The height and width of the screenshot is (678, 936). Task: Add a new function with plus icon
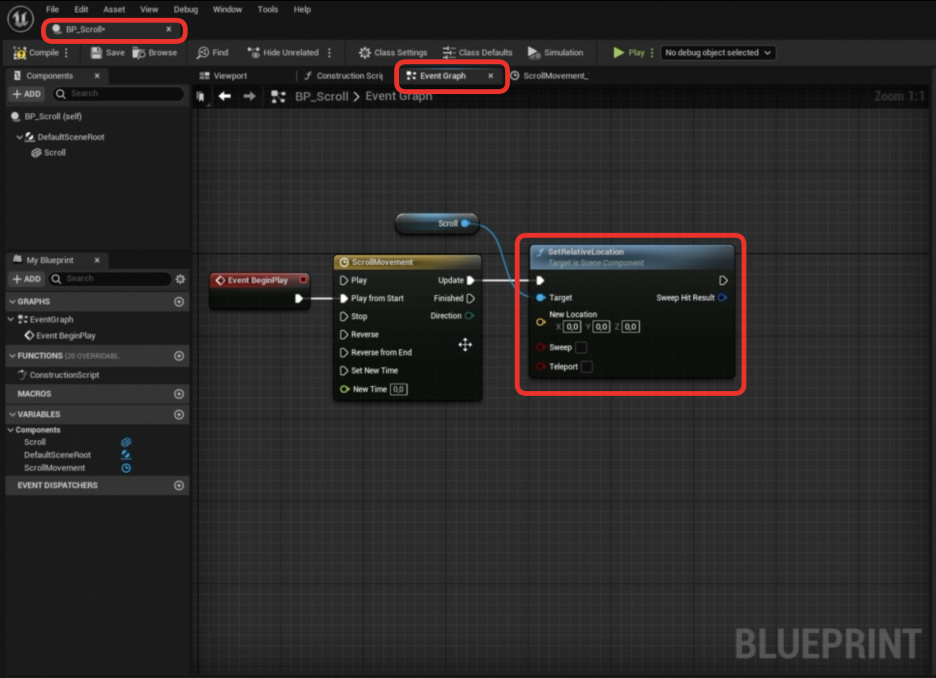pos(178,356)
